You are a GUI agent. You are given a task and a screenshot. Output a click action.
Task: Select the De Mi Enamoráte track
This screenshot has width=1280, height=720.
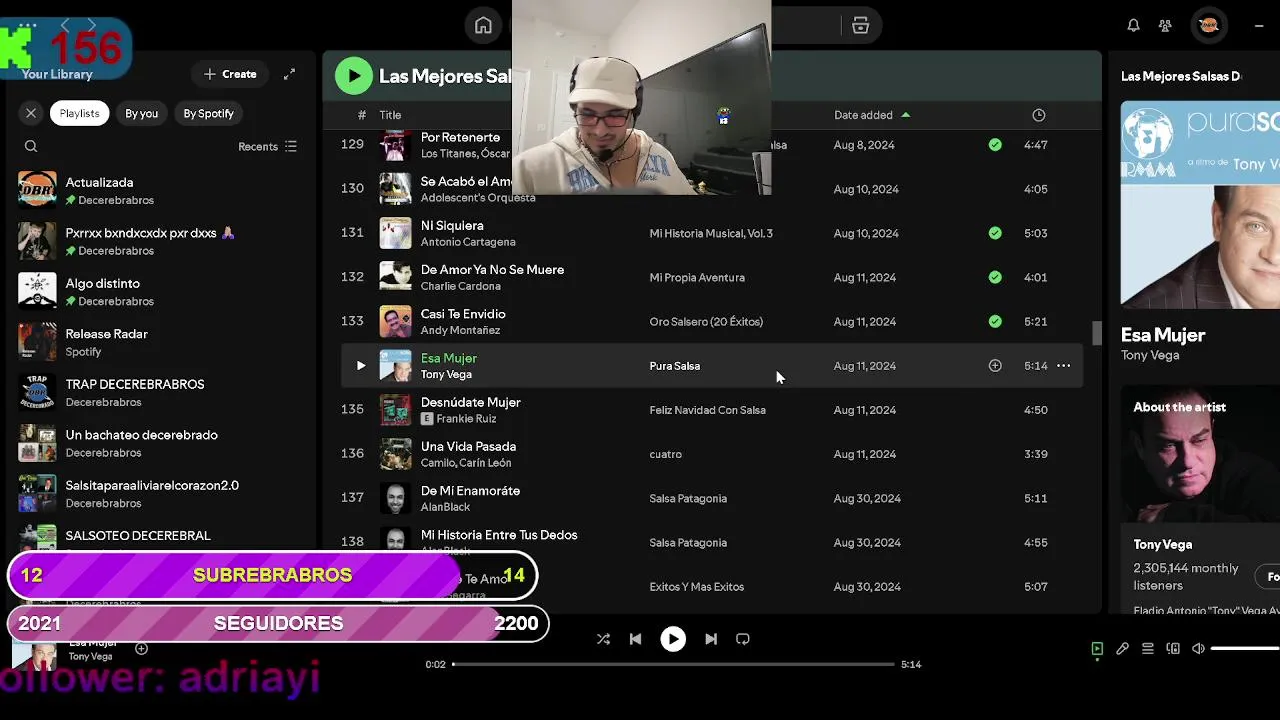pyautogui.click(x=470, y=490)
